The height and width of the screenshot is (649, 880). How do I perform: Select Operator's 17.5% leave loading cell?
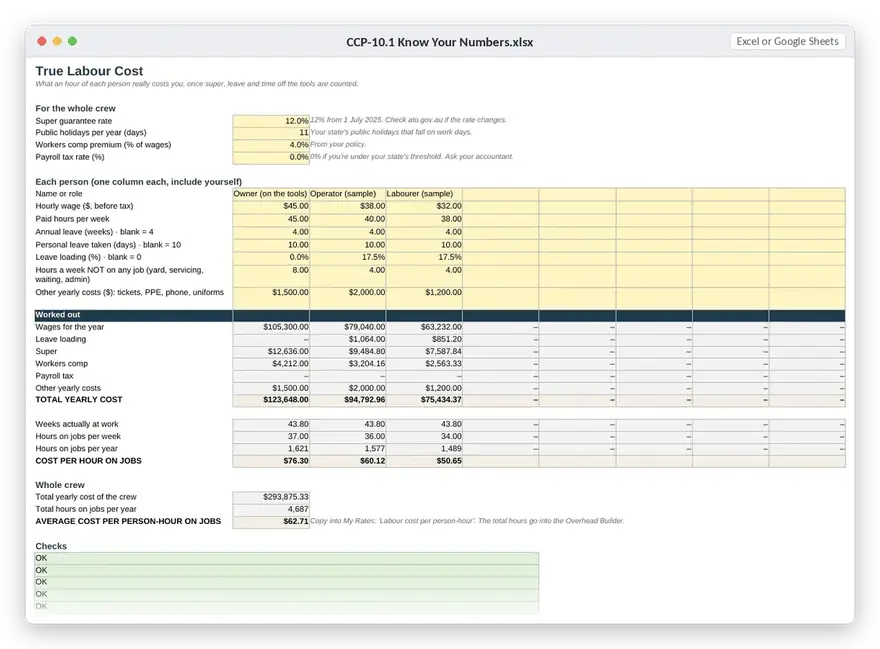[347, 257]
